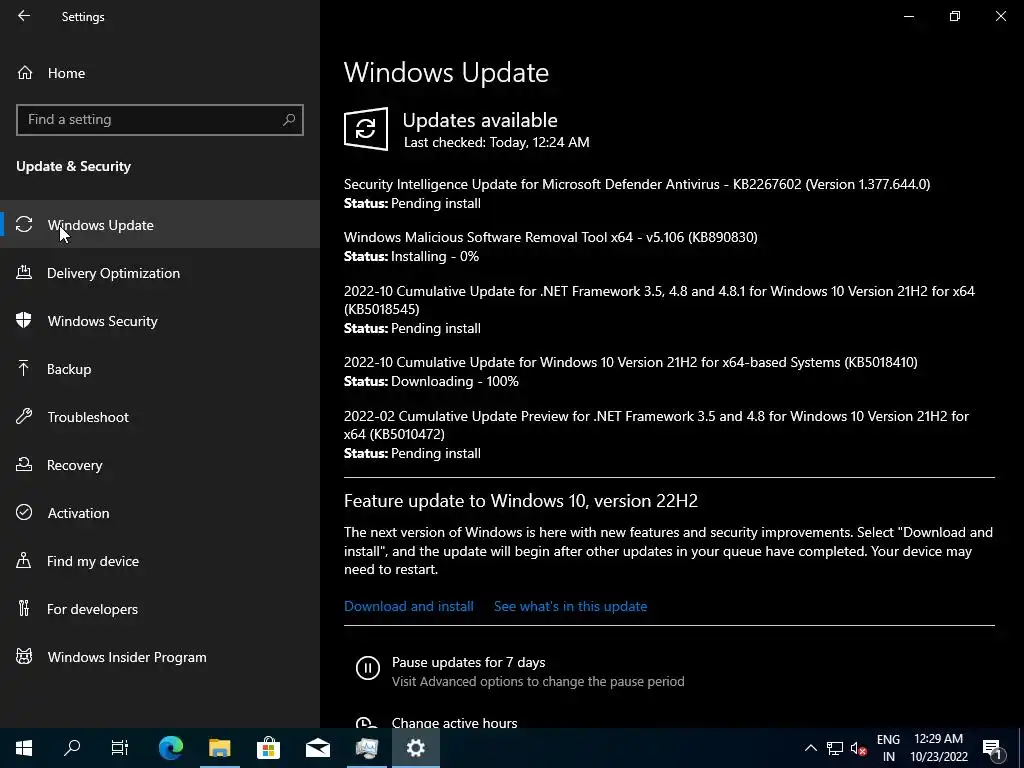Click the Backup up-arrow icon

point(24,368)
